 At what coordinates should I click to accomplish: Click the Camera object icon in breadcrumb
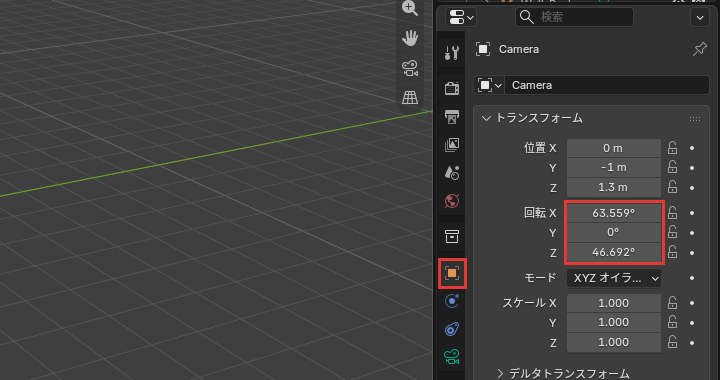[483, 49]
